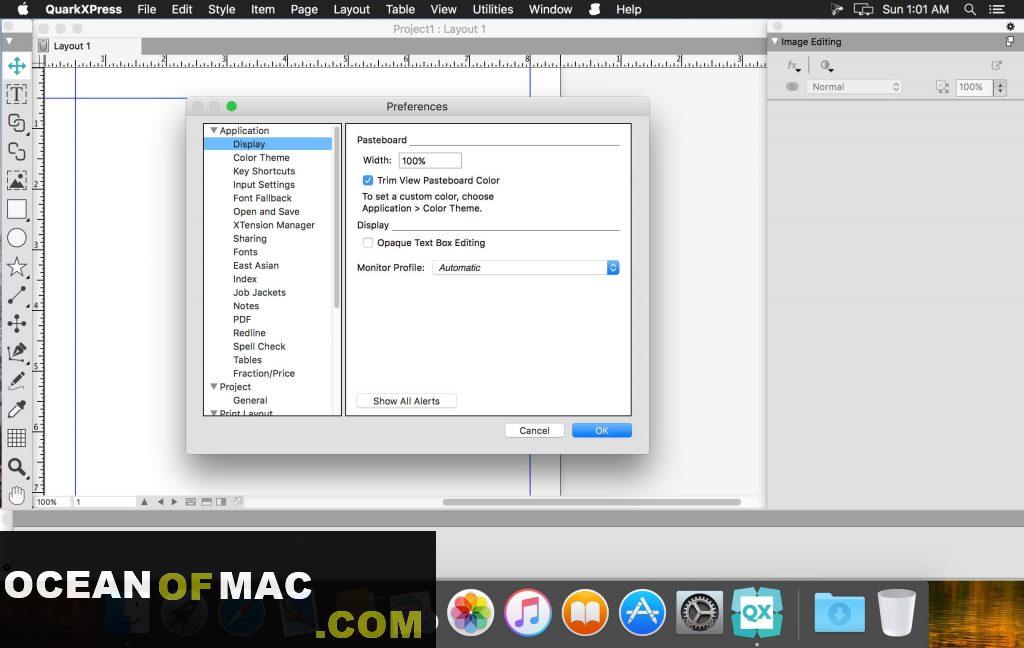The width and height of the screenshot is (1024, 648).
Task: Collapse the Image Editing panel
Action: coord(775,41)
